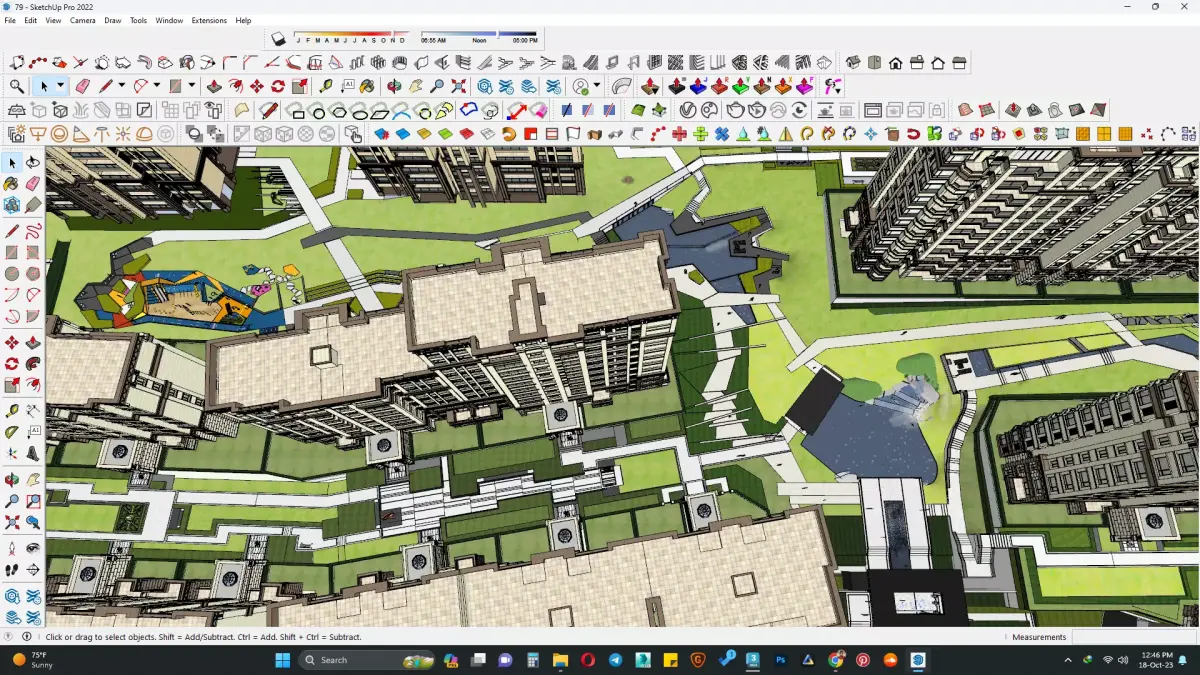Select the Line tool in left toolbar
This screenshot has width=1200, height=675.
click(12, 231)
